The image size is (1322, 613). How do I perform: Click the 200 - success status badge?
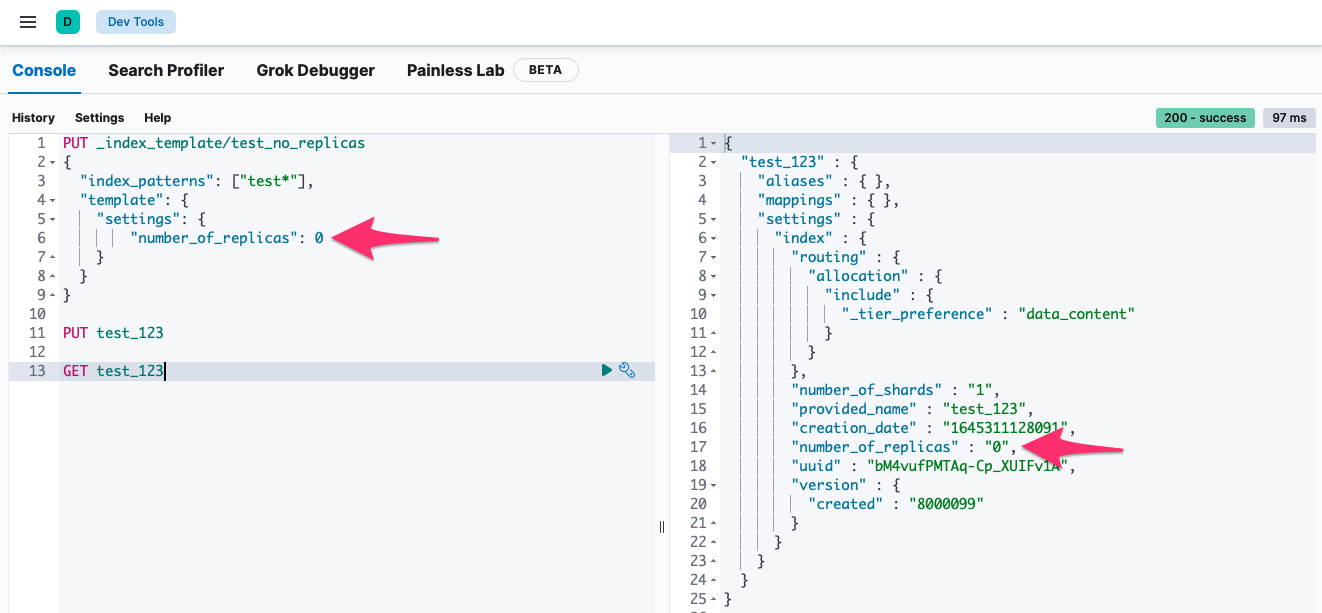point(1205,118)
